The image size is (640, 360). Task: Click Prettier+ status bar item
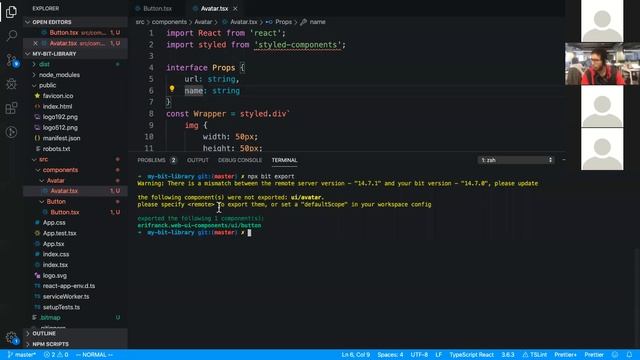tap(565, 355)
